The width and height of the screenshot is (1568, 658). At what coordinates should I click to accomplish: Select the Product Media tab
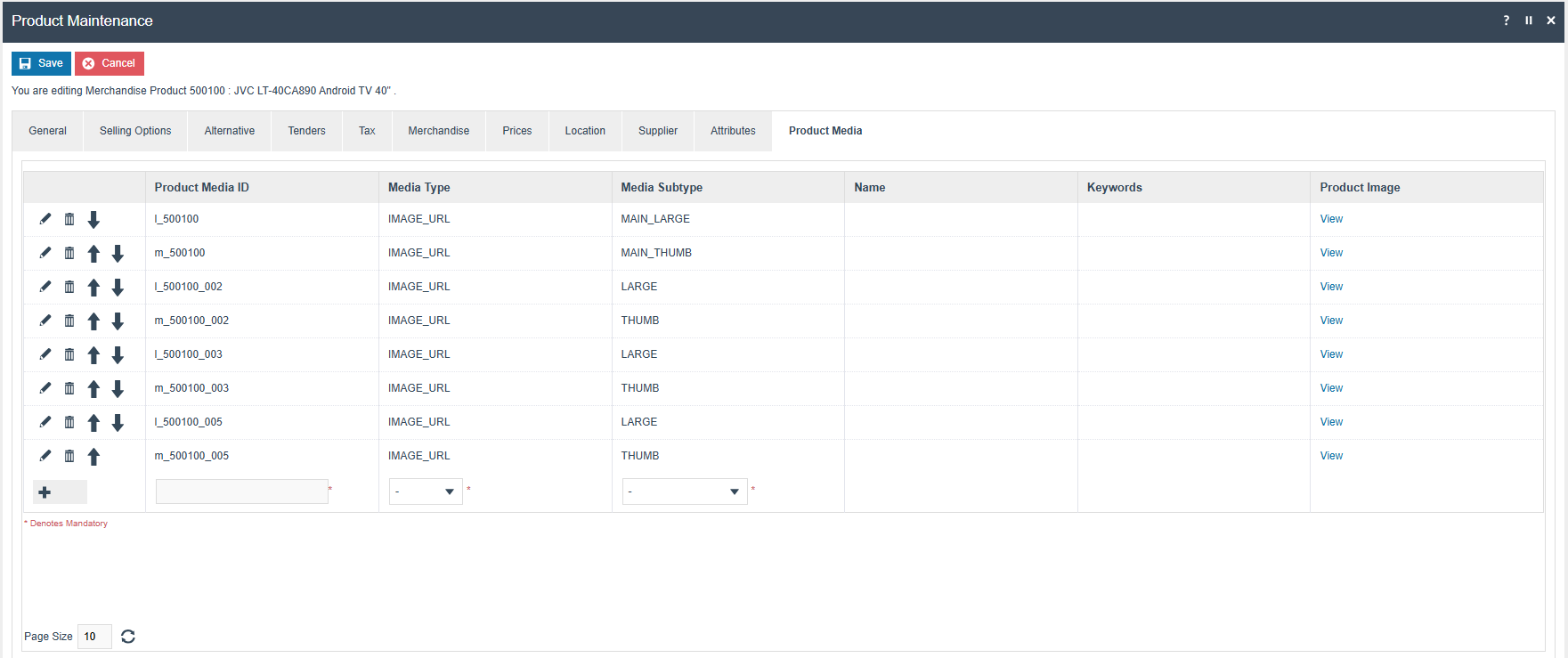tap(825, 131)
